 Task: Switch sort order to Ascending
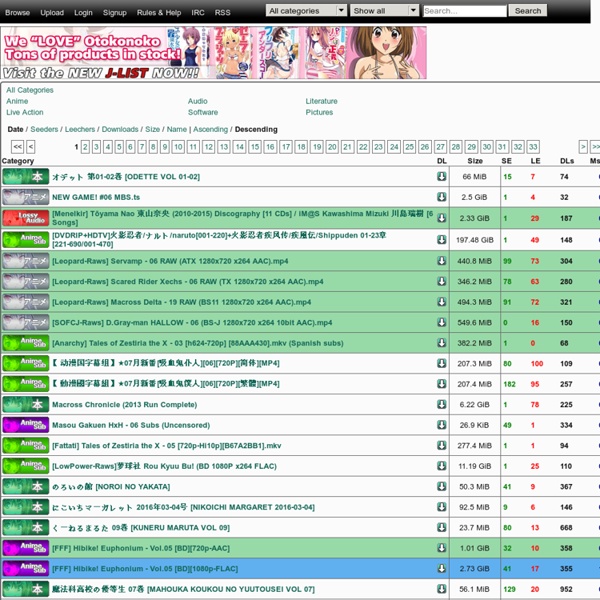(210, 129)
